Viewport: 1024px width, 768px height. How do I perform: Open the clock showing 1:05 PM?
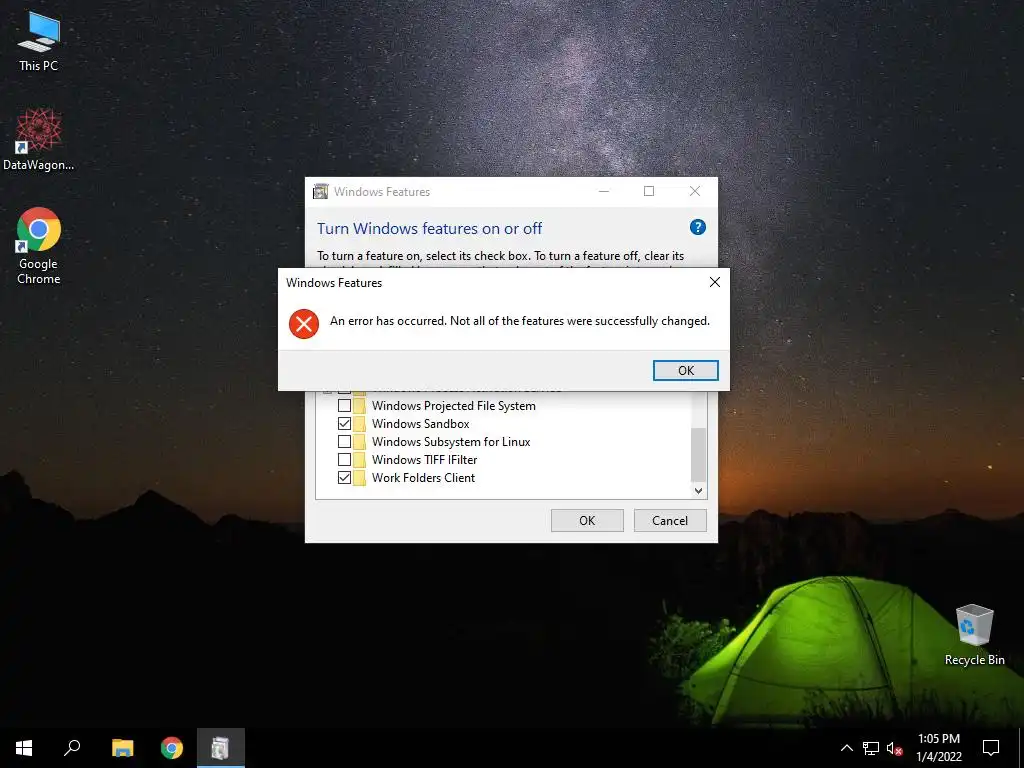pyautogui.click(x=939, y=748)
